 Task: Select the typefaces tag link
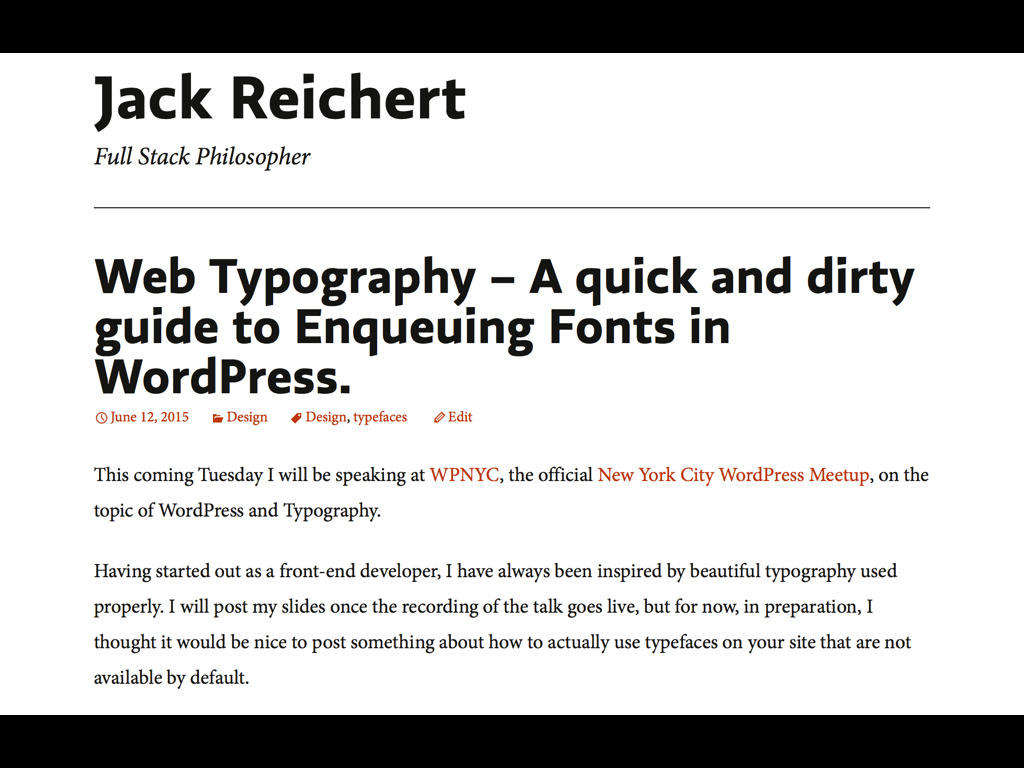point(380,417)
